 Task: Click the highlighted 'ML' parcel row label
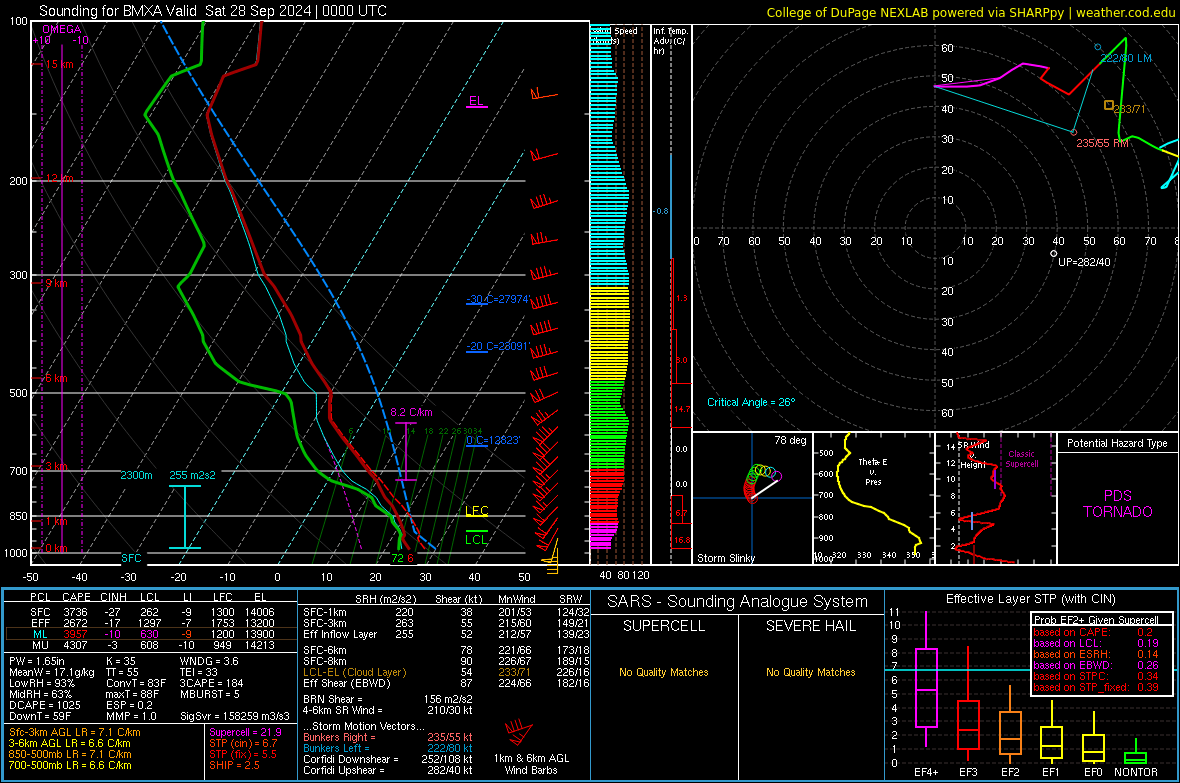(x=40, y=634)
